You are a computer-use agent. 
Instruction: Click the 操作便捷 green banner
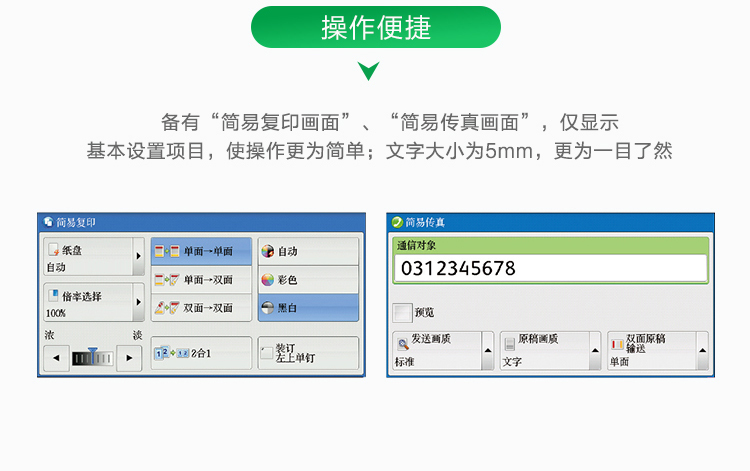coord(376,27)
